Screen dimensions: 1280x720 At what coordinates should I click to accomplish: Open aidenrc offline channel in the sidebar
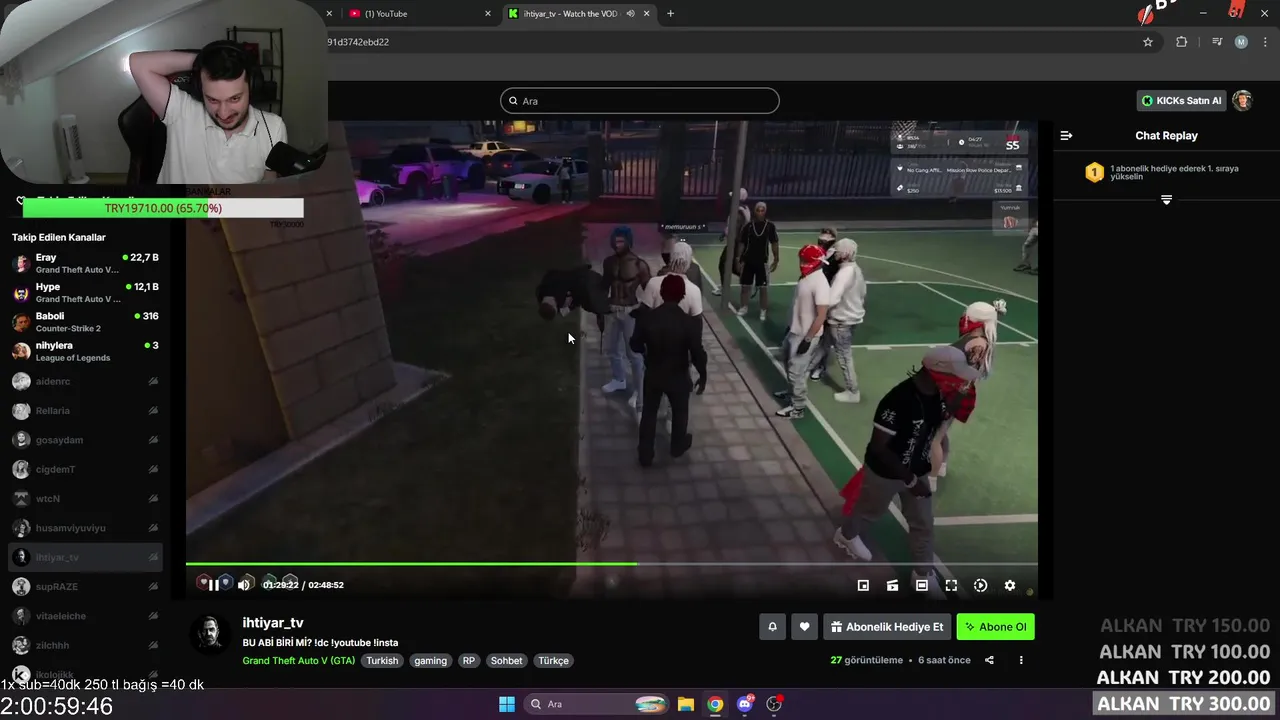(x=86, y=381)
